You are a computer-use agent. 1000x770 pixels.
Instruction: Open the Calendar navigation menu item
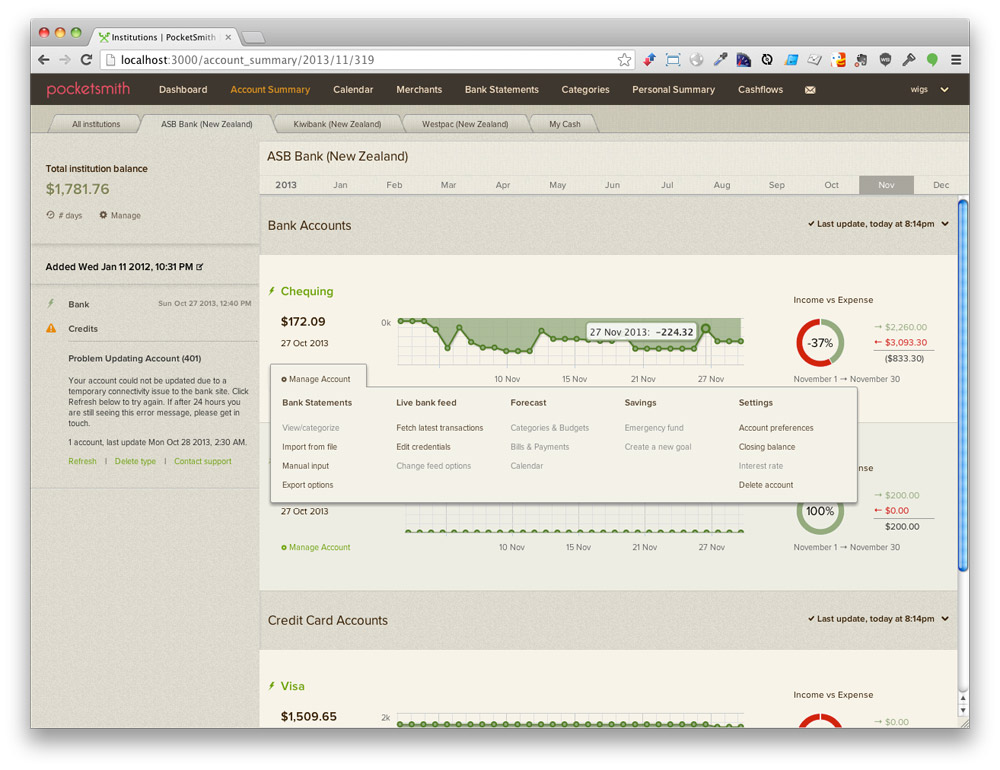pos(353,90)
